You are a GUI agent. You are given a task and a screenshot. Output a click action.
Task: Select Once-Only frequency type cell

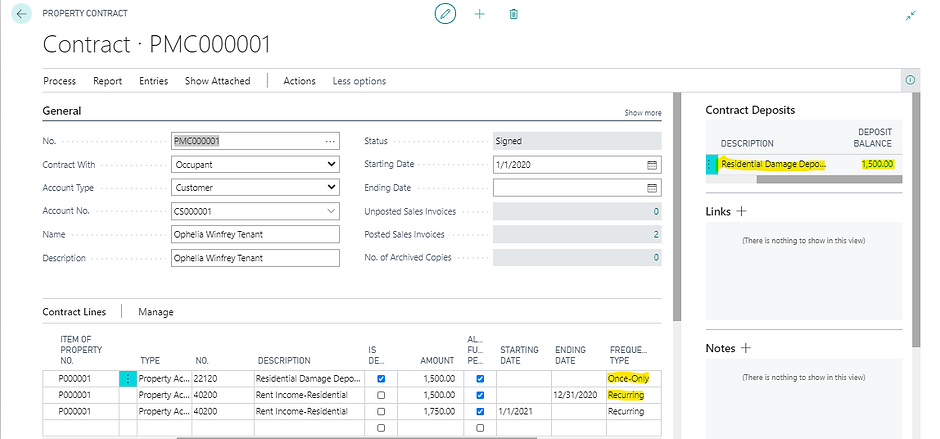tap(634, 379)
